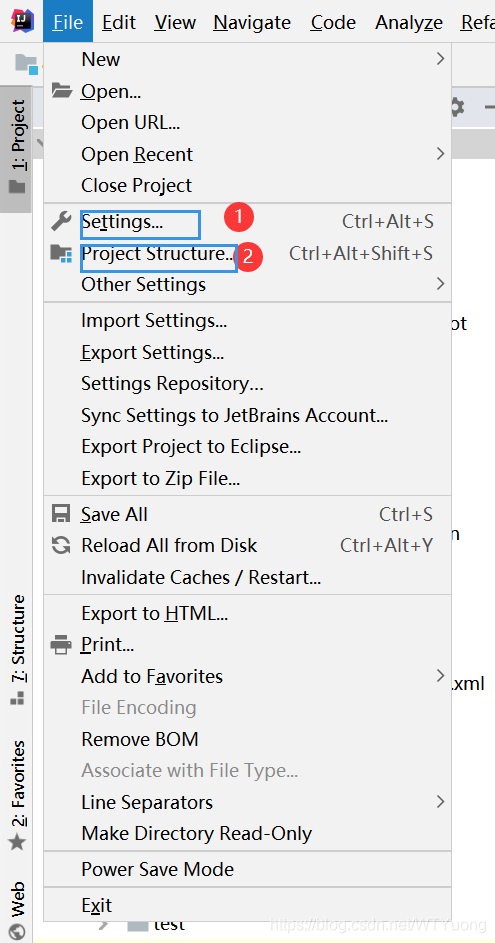Expand the New submenu arrow
The width and height of the screenshot is (495, 943).
click(x=440, y=59)
